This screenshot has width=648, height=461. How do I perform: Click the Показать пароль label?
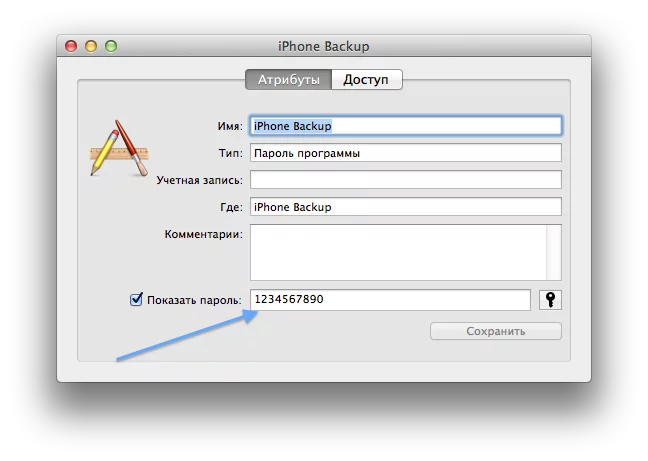(194, 300)
